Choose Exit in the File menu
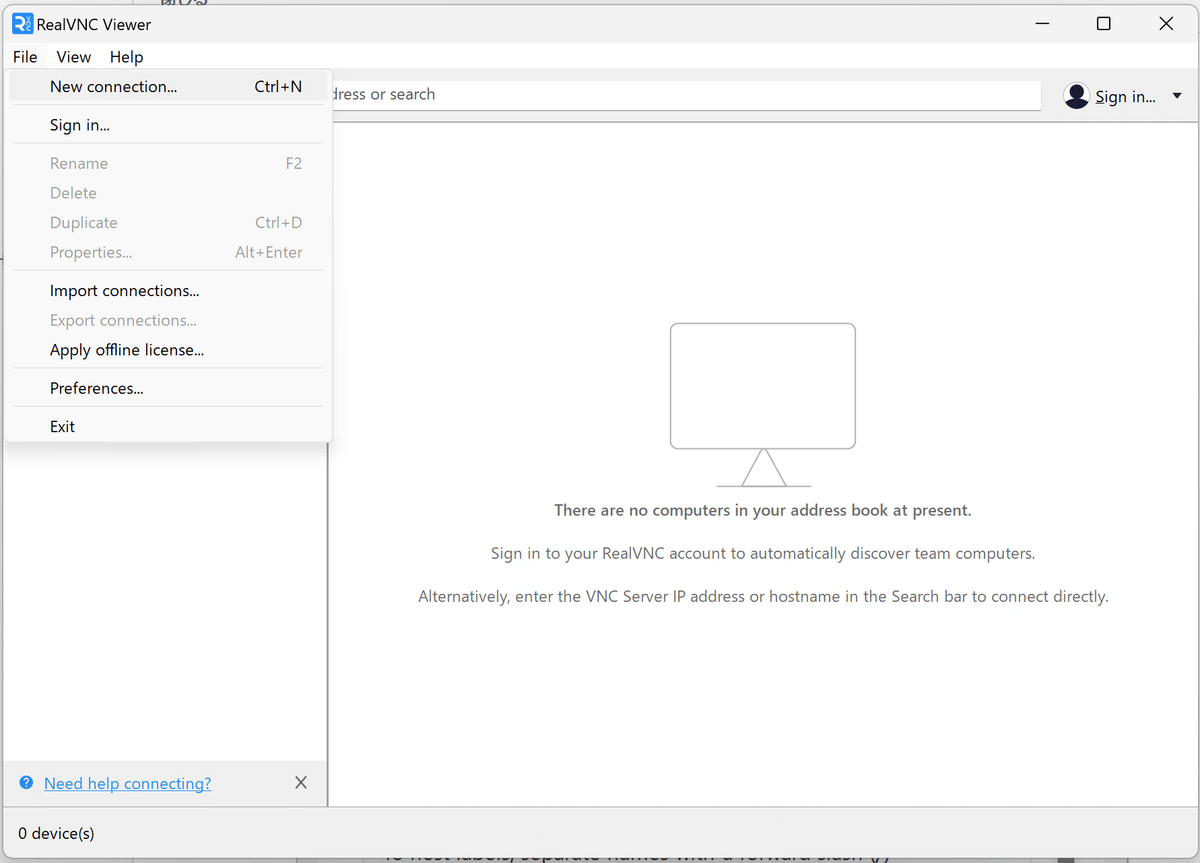 click(x=168, y=426)
